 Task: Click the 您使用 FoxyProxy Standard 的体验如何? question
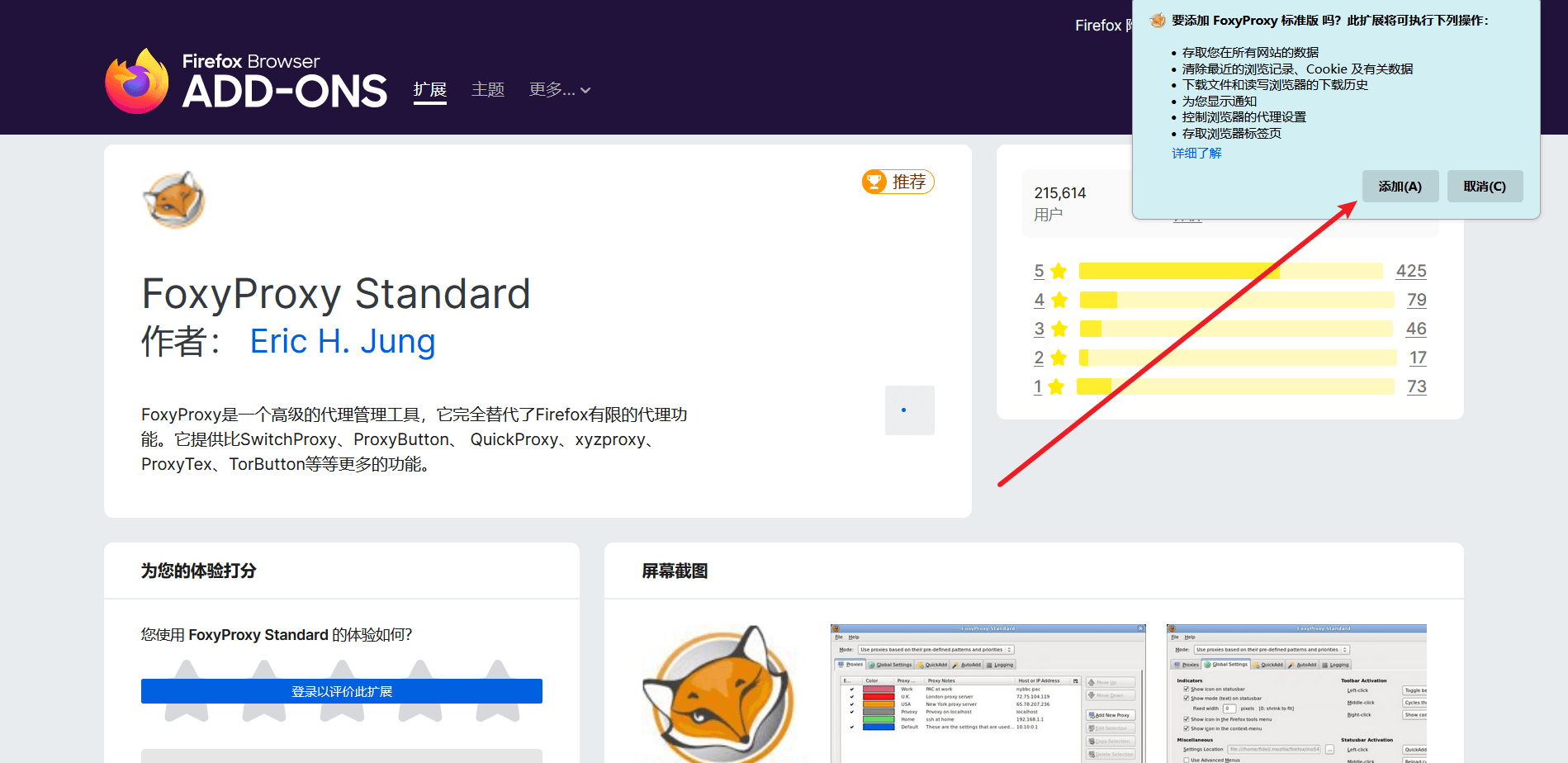(x=277, y=634)
